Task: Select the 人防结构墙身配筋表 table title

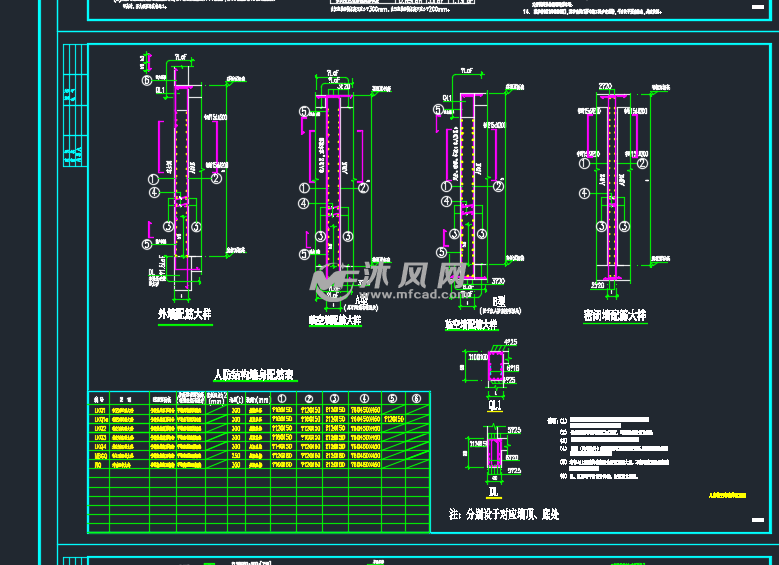Action: click(255, 375)
